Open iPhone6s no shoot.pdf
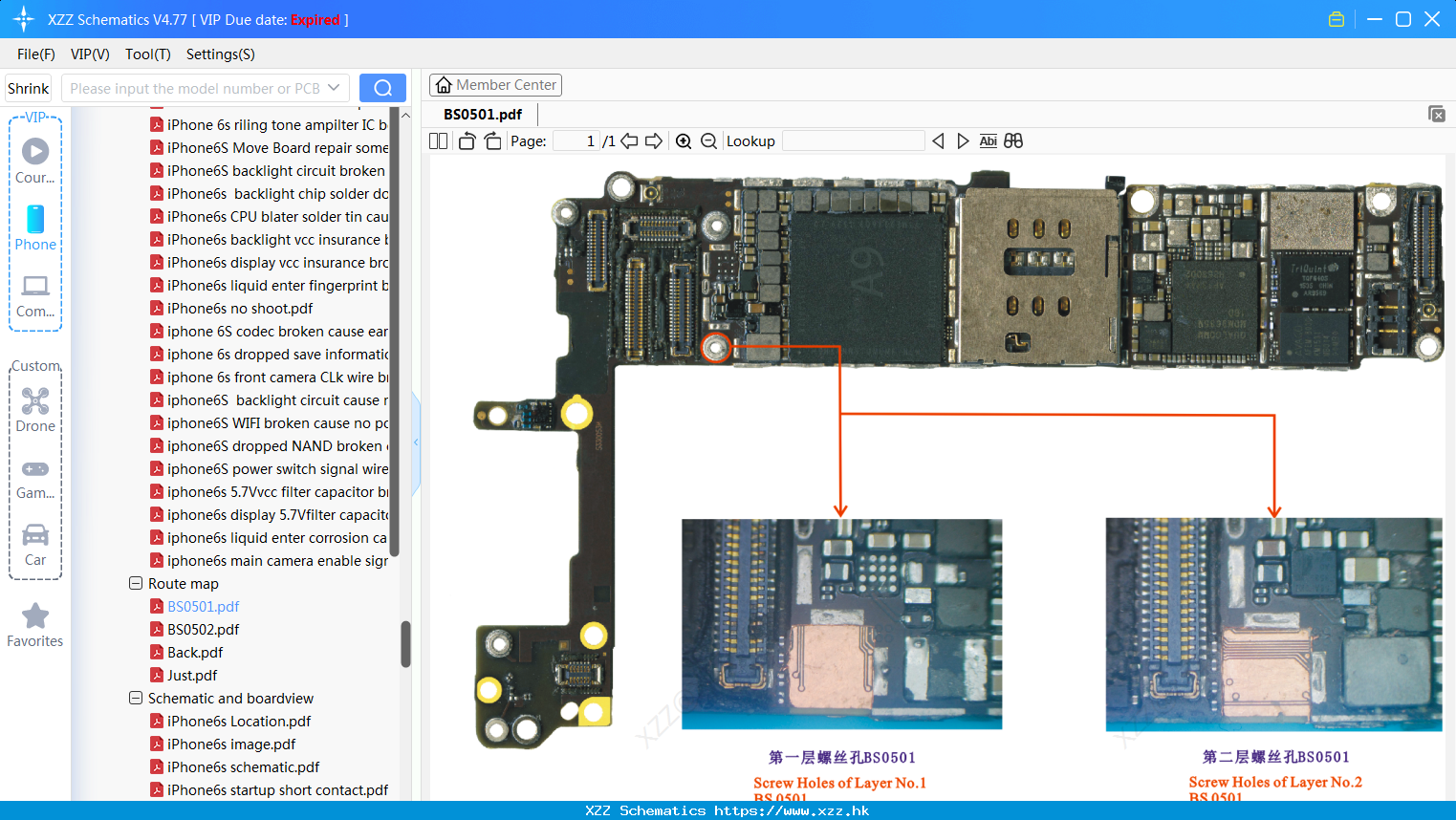1456x820 pixels. [x=240, y=308]
